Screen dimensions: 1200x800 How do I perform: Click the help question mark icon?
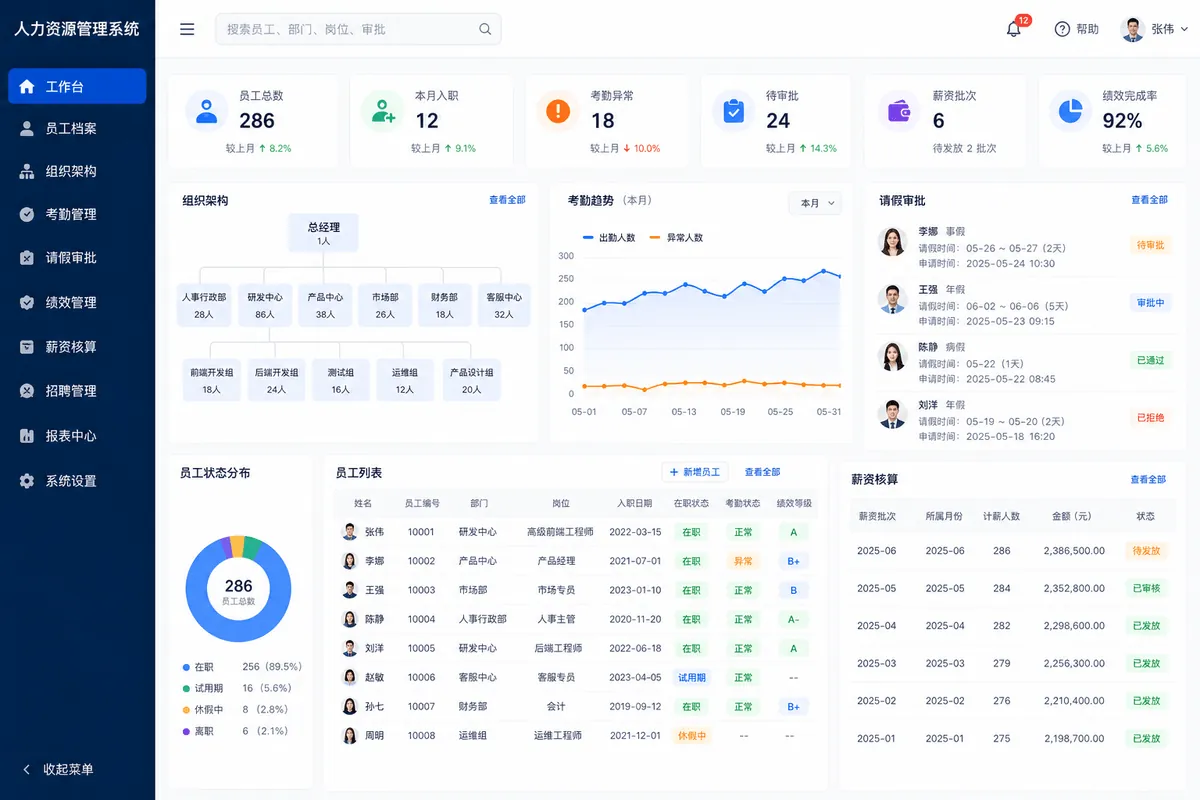[x=1062, y=29]
